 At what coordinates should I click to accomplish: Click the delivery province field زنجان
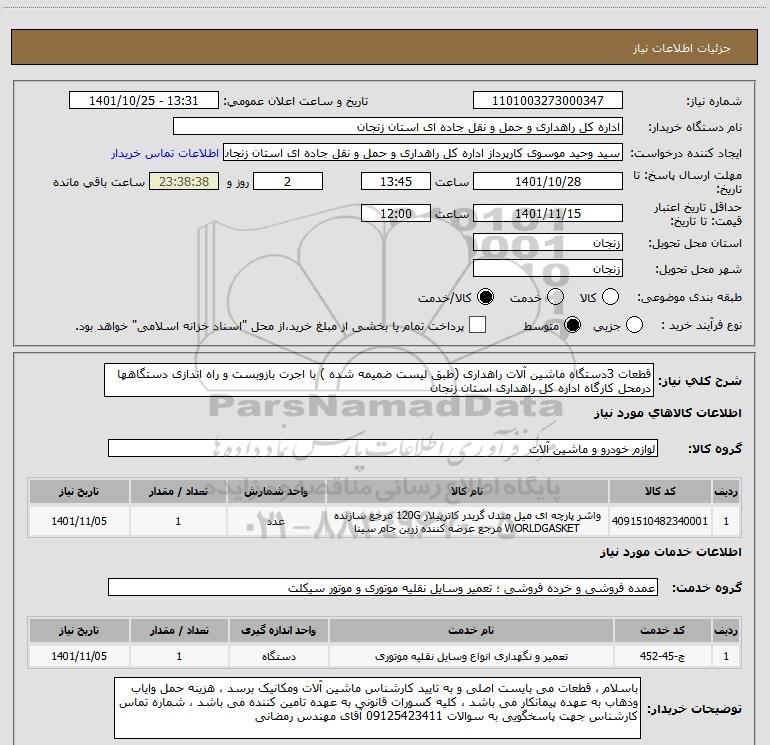tap(548, 243)
